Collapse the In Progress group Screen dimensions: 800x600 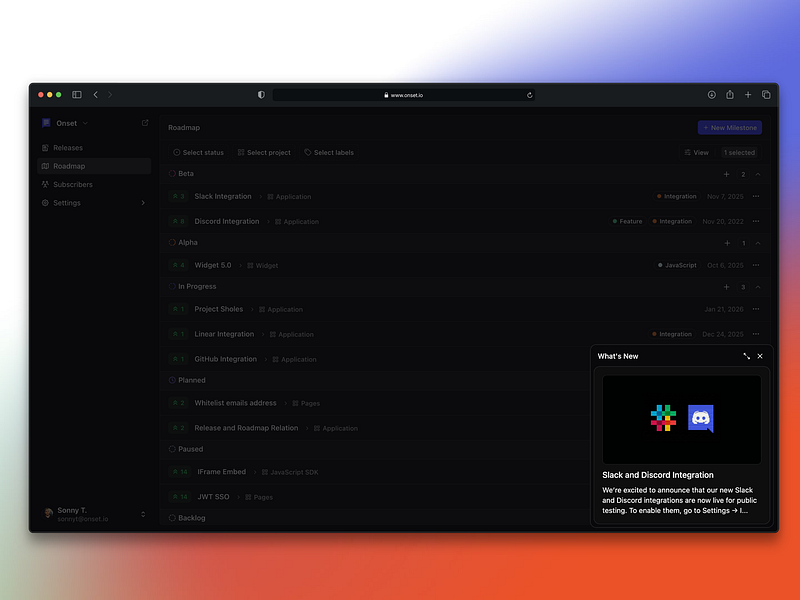(x=758, y=287)
